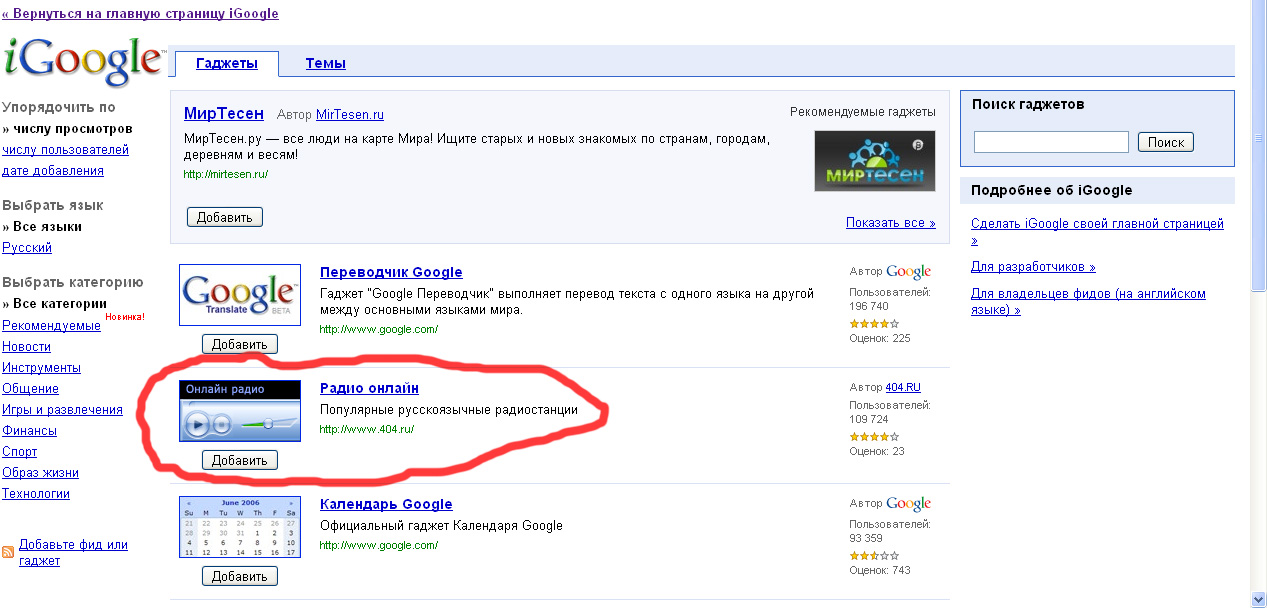The height and width of the screenshot is (608, 1267).
Task: Click the Google author logo for Переводчик
Action: pos(908,271)
